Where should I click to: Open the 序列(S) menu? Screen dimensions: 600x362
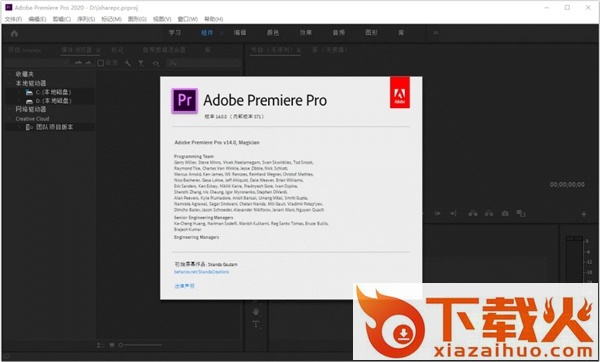tap(86, 19)
